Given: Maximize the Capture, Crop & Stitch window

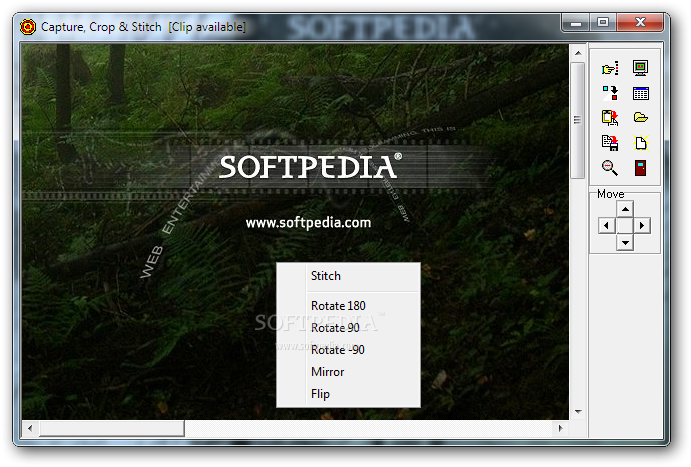Looking at the screenshot, I should click(x=603, y=22).
